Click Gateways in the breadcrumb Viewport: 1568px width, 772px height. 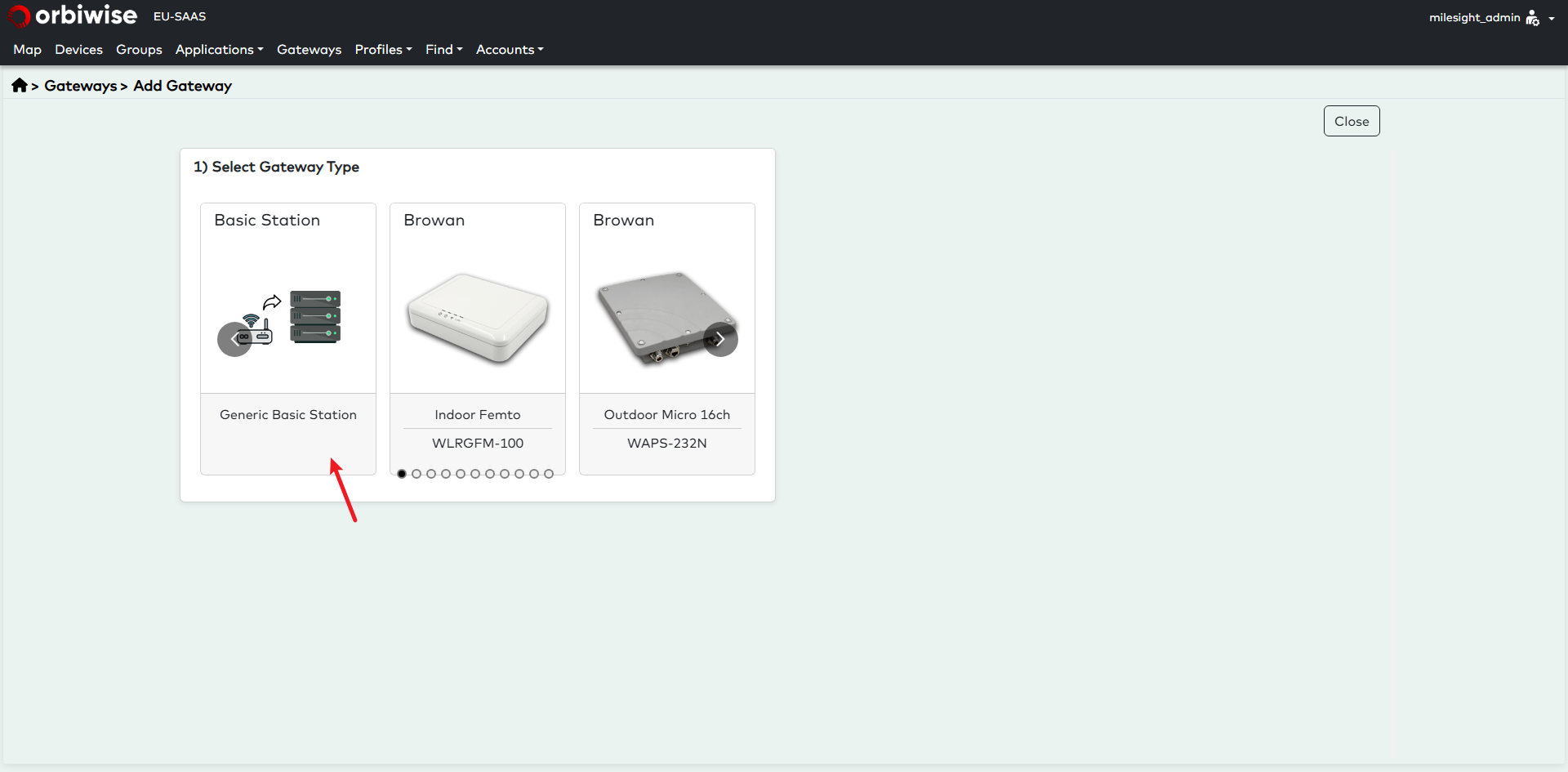[80, 86]
